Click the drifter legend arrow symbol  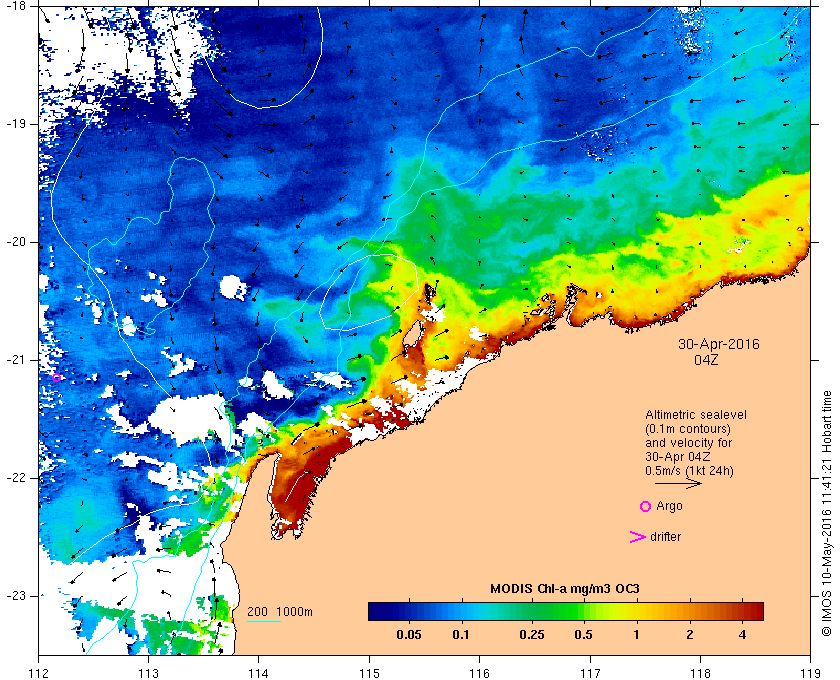pyautogui.click(x=637, y=537)
